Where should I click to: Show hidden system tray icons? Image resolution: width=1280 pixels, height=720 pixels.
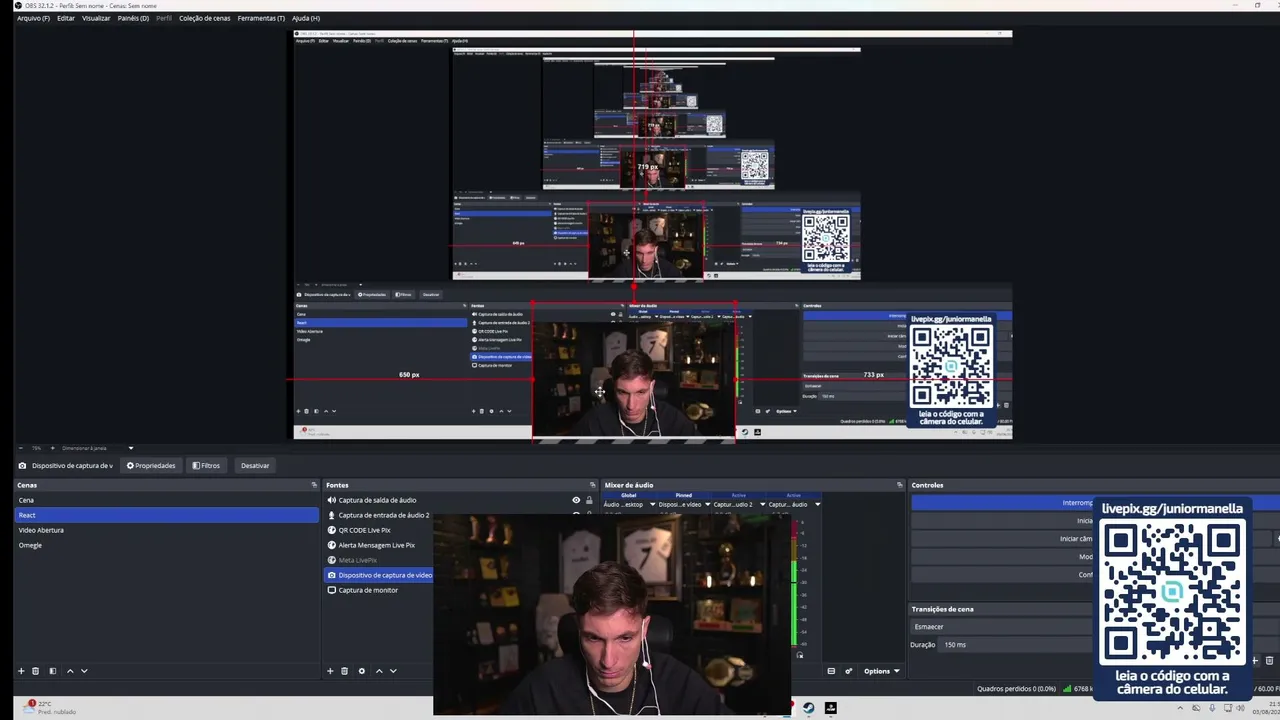pyautogui.click(x=1179, y=708)
